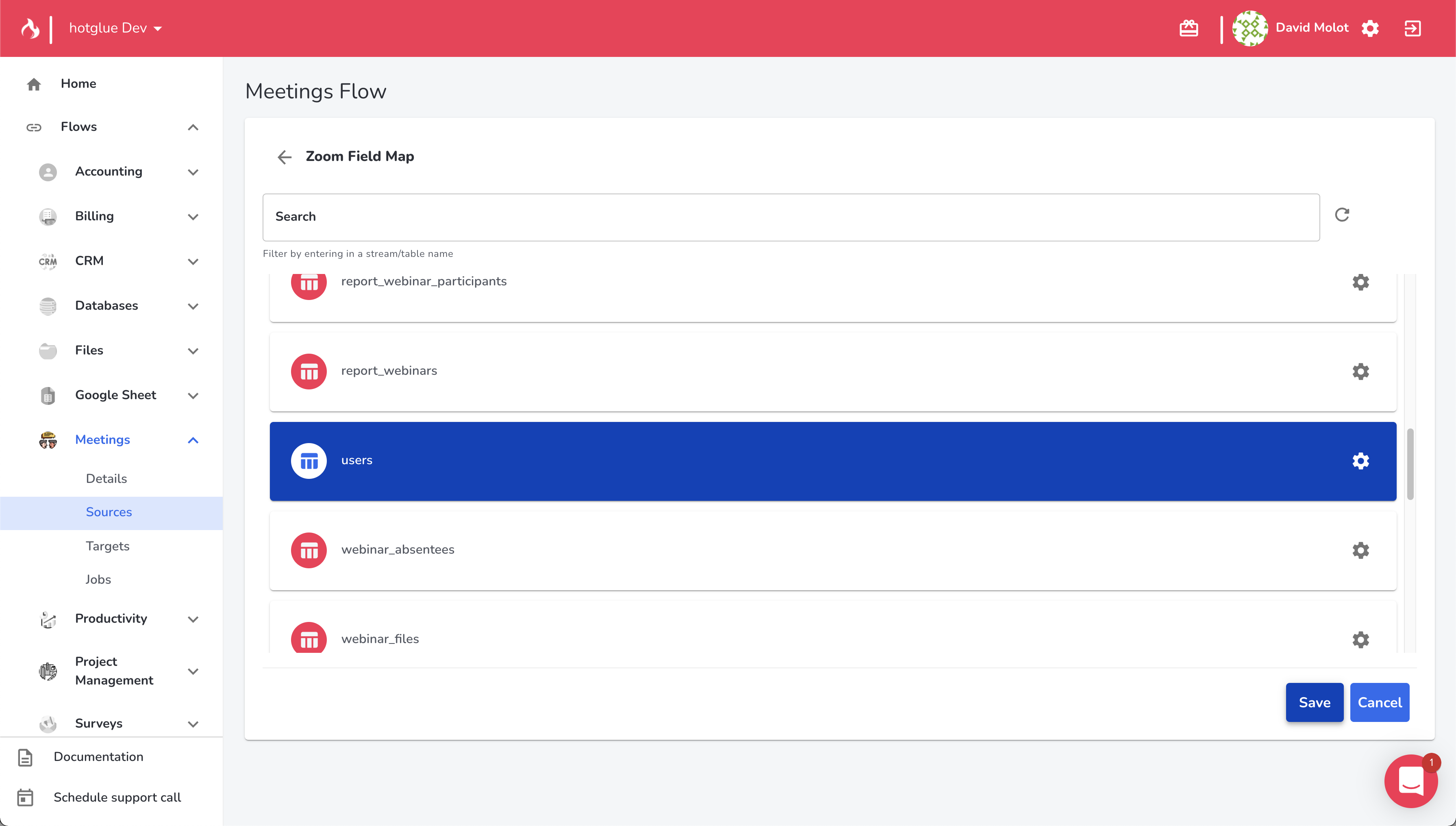1456x826 pixels.
Task: Open settings gear for webinar_absentees stream
Action: click(1360, 550)
